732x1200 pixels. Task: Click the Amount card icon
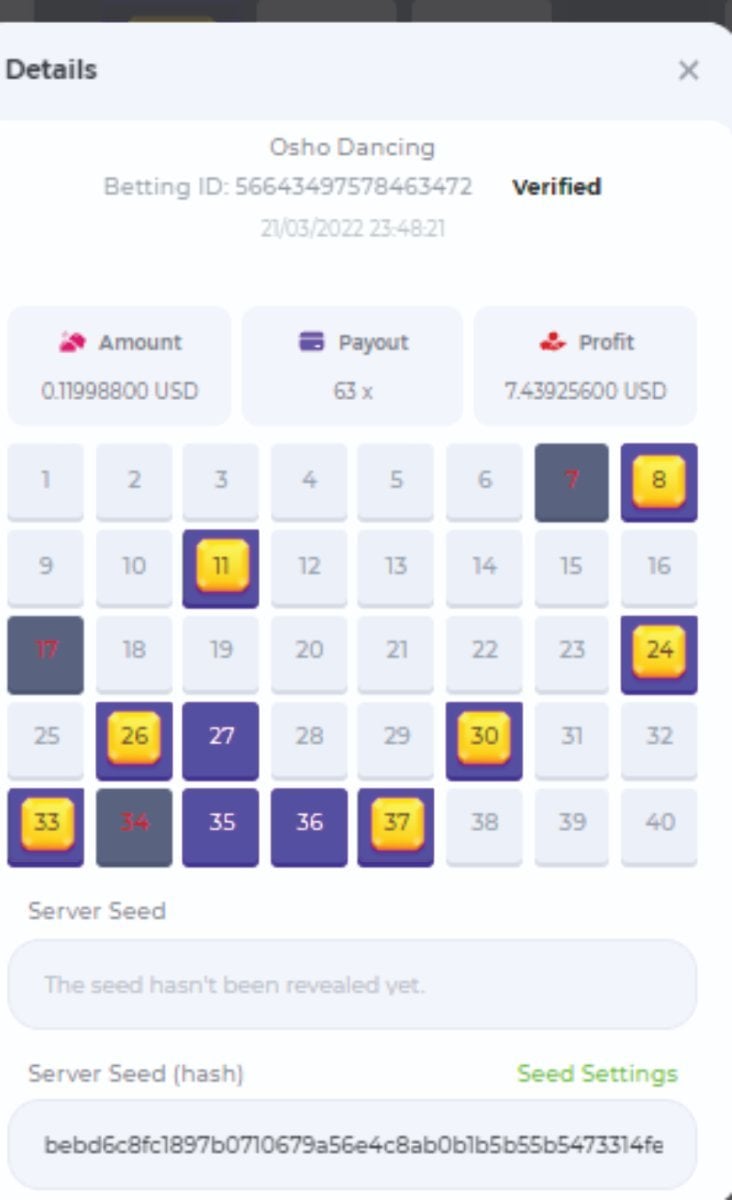[72, 342]
